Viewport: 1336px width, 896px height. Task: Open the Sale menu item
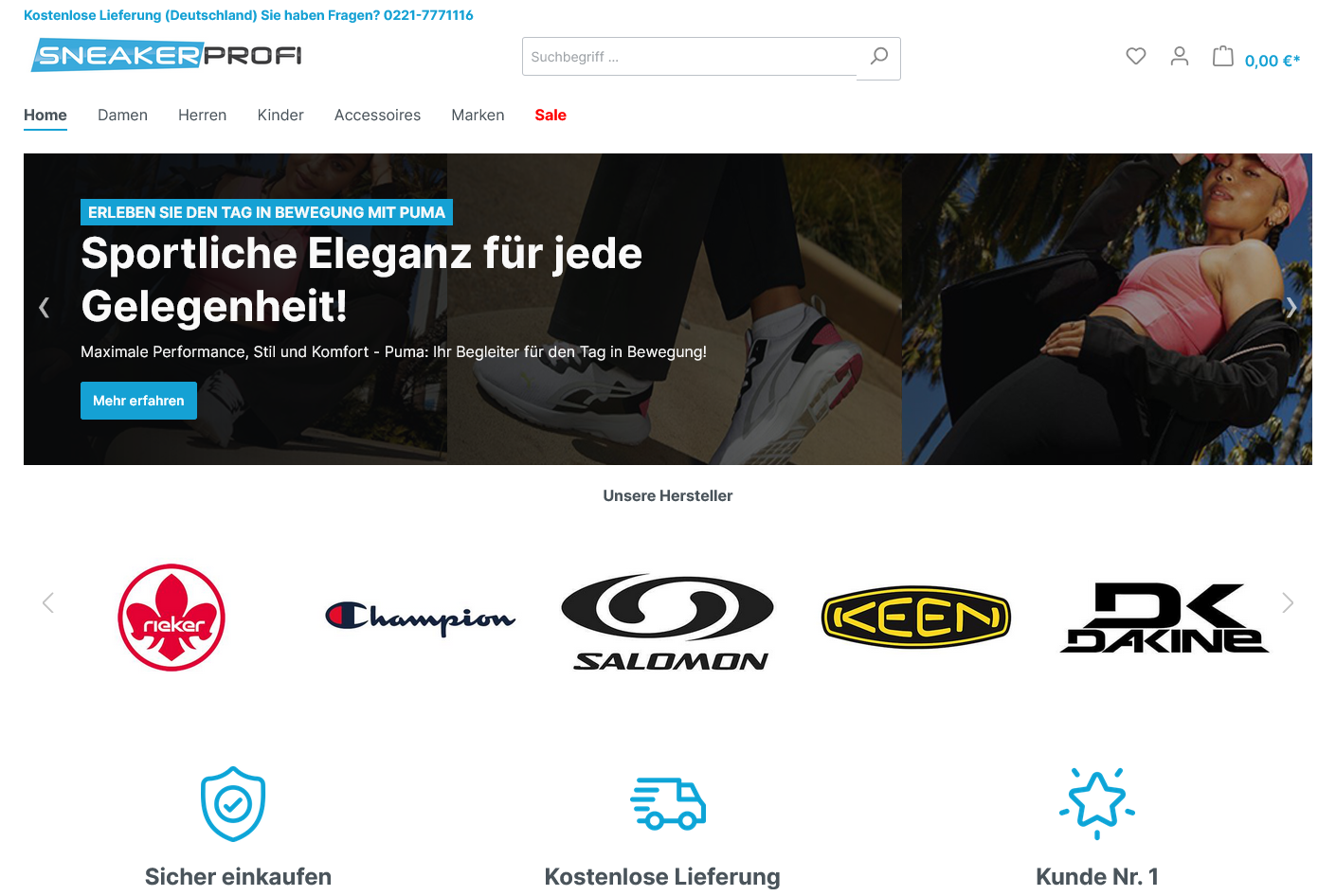tap(551, 115)
